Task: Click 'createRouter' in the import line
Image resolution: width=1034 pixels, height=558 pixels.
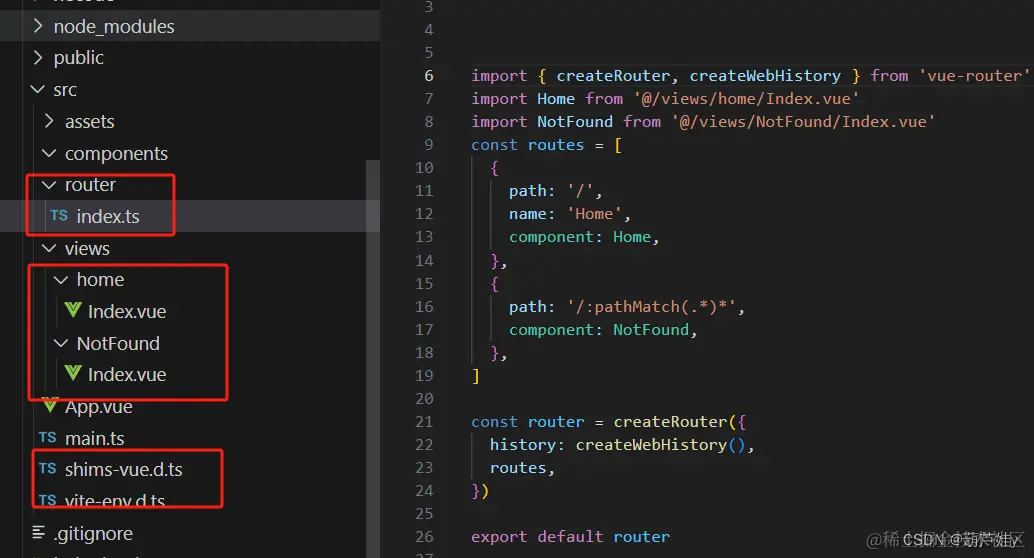Action: (x=613, y=76)
